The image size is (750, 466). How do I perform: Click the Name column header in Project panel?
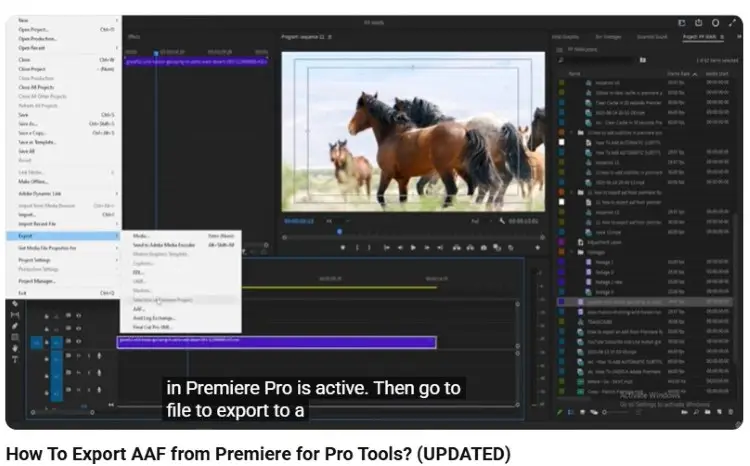(574, 74)
